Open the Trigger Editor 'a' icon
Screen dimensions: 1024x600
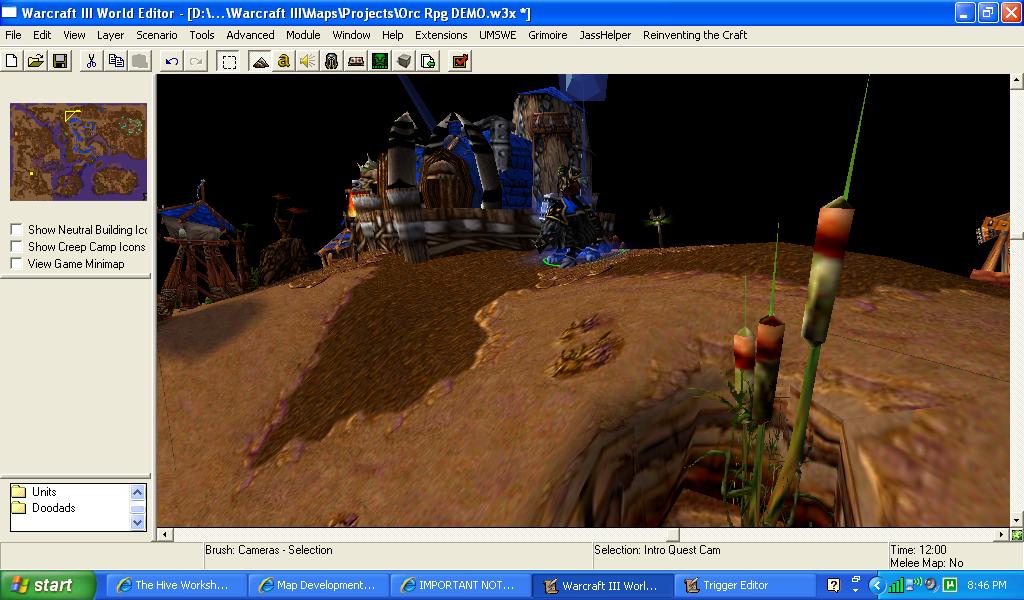(x=283, y=61)
